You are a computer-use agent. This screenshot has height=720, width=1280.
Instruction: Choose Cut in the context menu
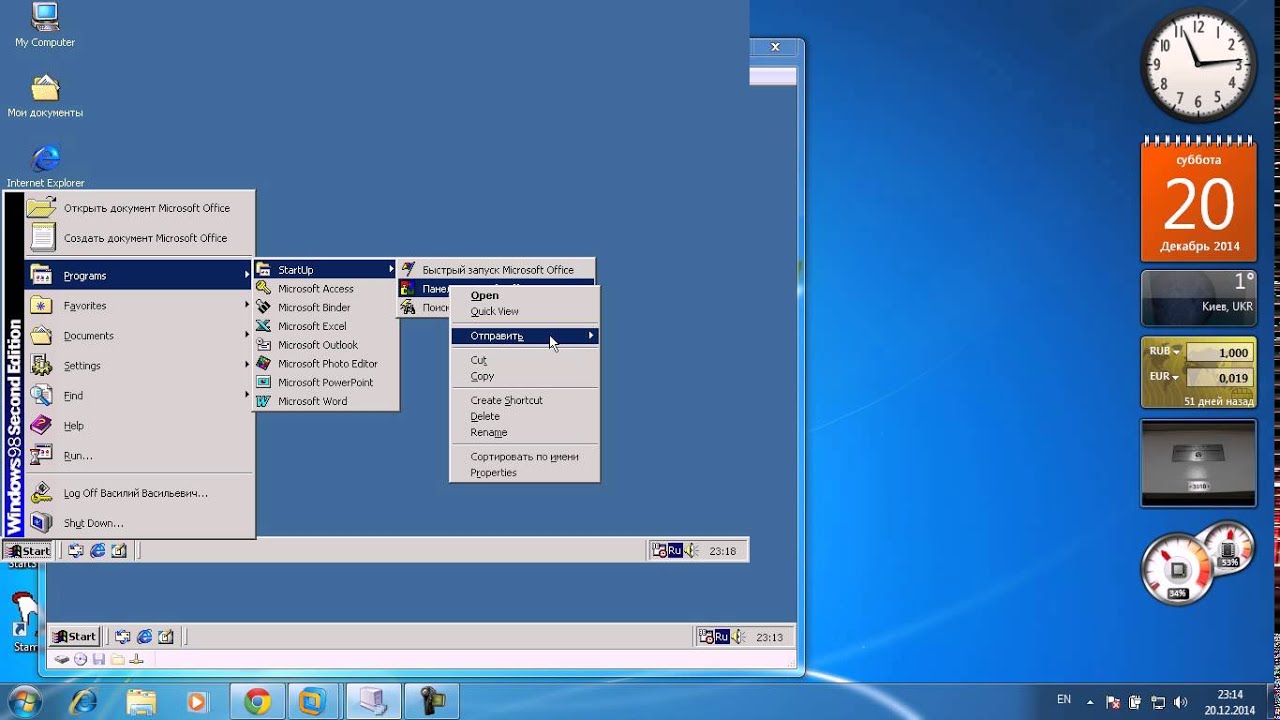click(x=524, y=360)
